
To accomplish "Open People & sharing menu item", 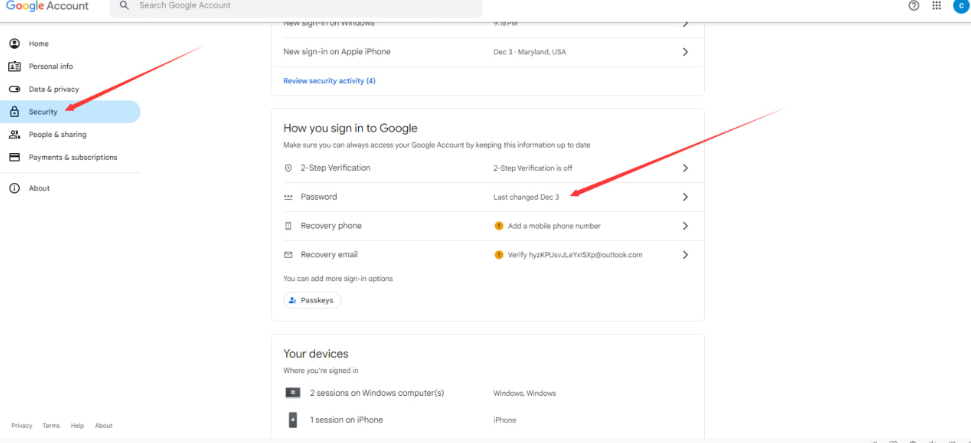I will coord(57,134).
